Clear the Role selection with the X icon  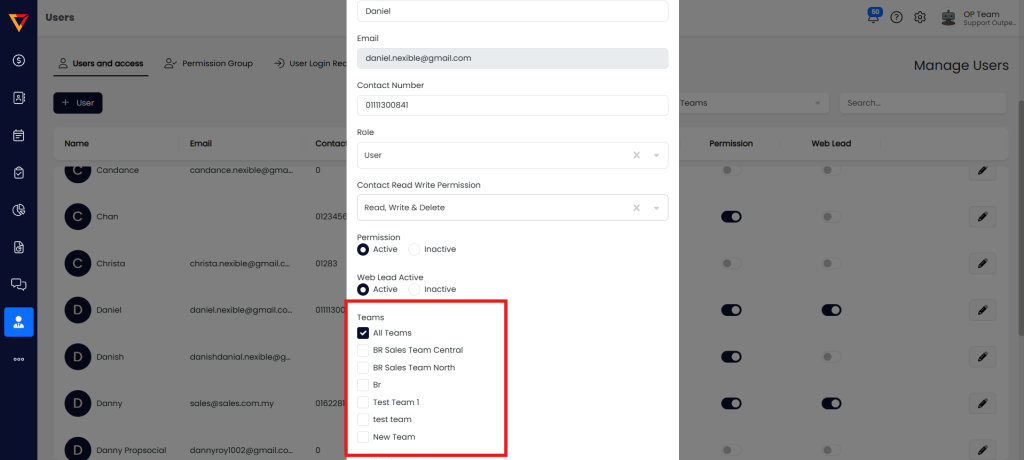click(x=637, y=155)
